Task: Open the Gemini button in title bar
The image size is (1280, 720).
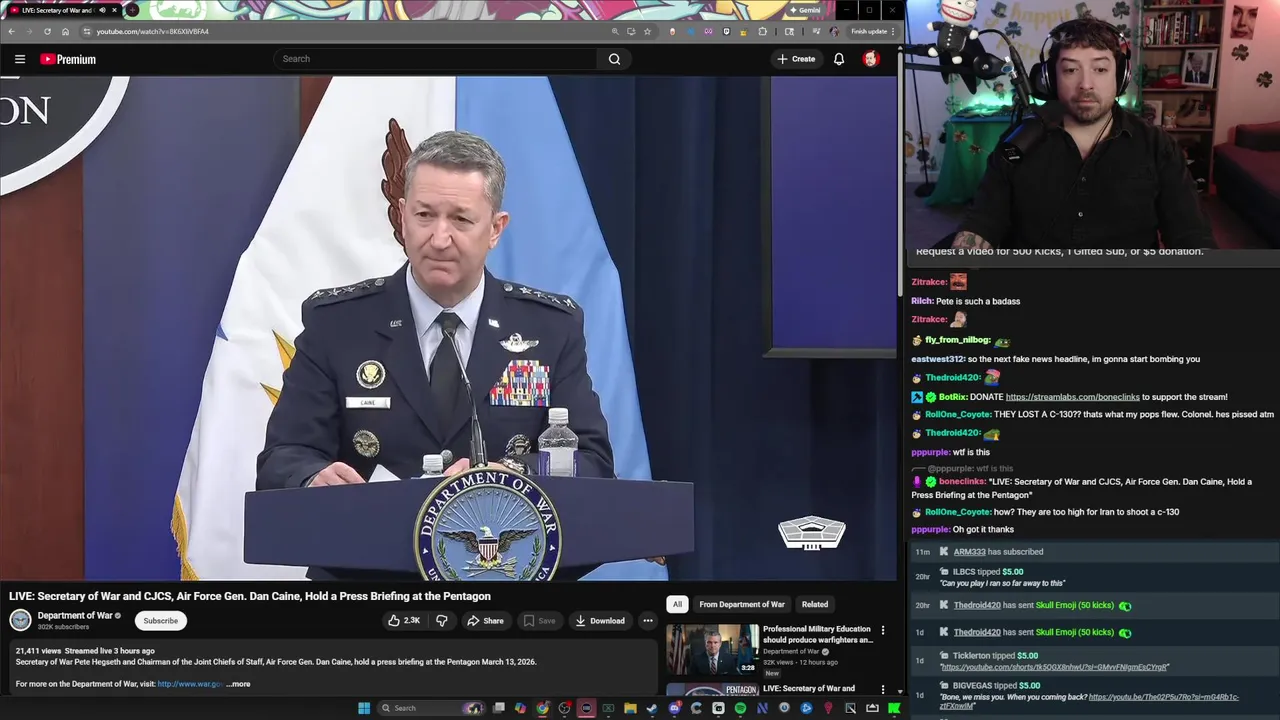Action: (805, 10)
